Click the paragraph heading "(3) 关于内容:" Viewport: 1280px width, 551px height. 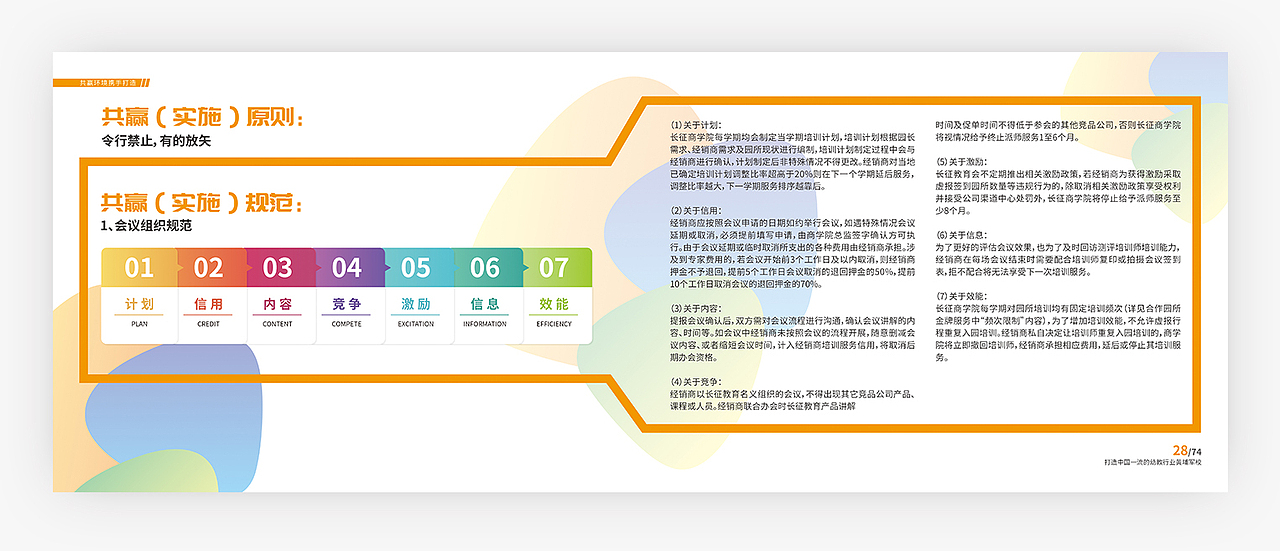pyautogui.click(x=694, y=309)
